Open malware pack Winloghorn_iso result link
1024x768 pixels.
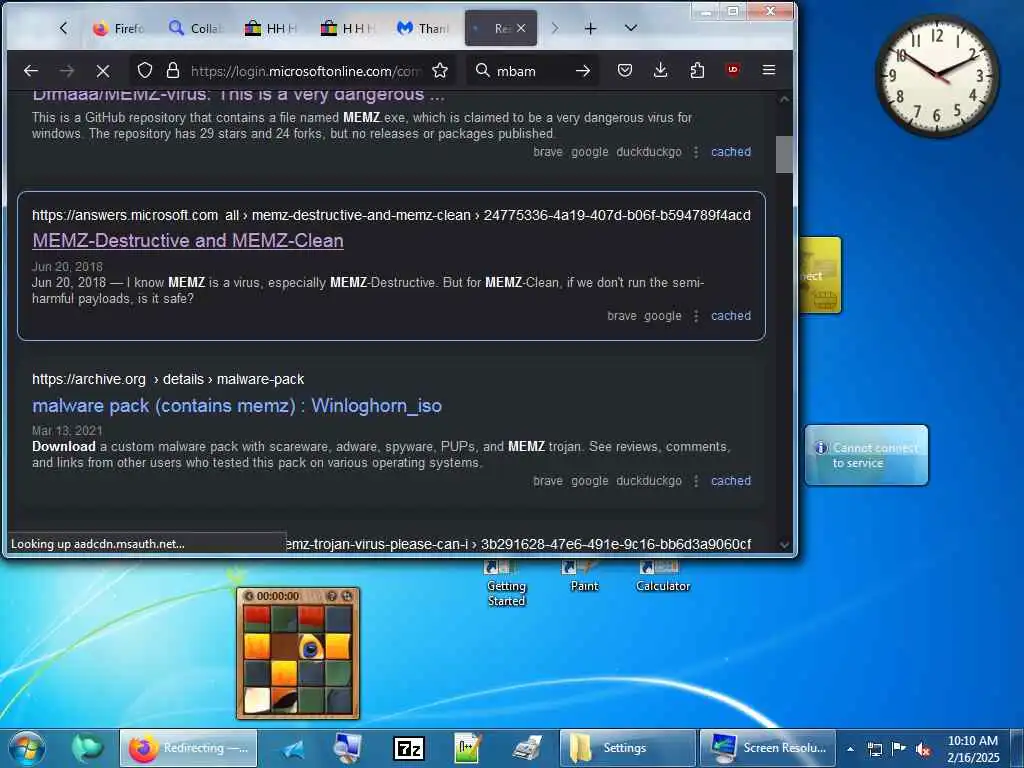click(x=237, y=406)
